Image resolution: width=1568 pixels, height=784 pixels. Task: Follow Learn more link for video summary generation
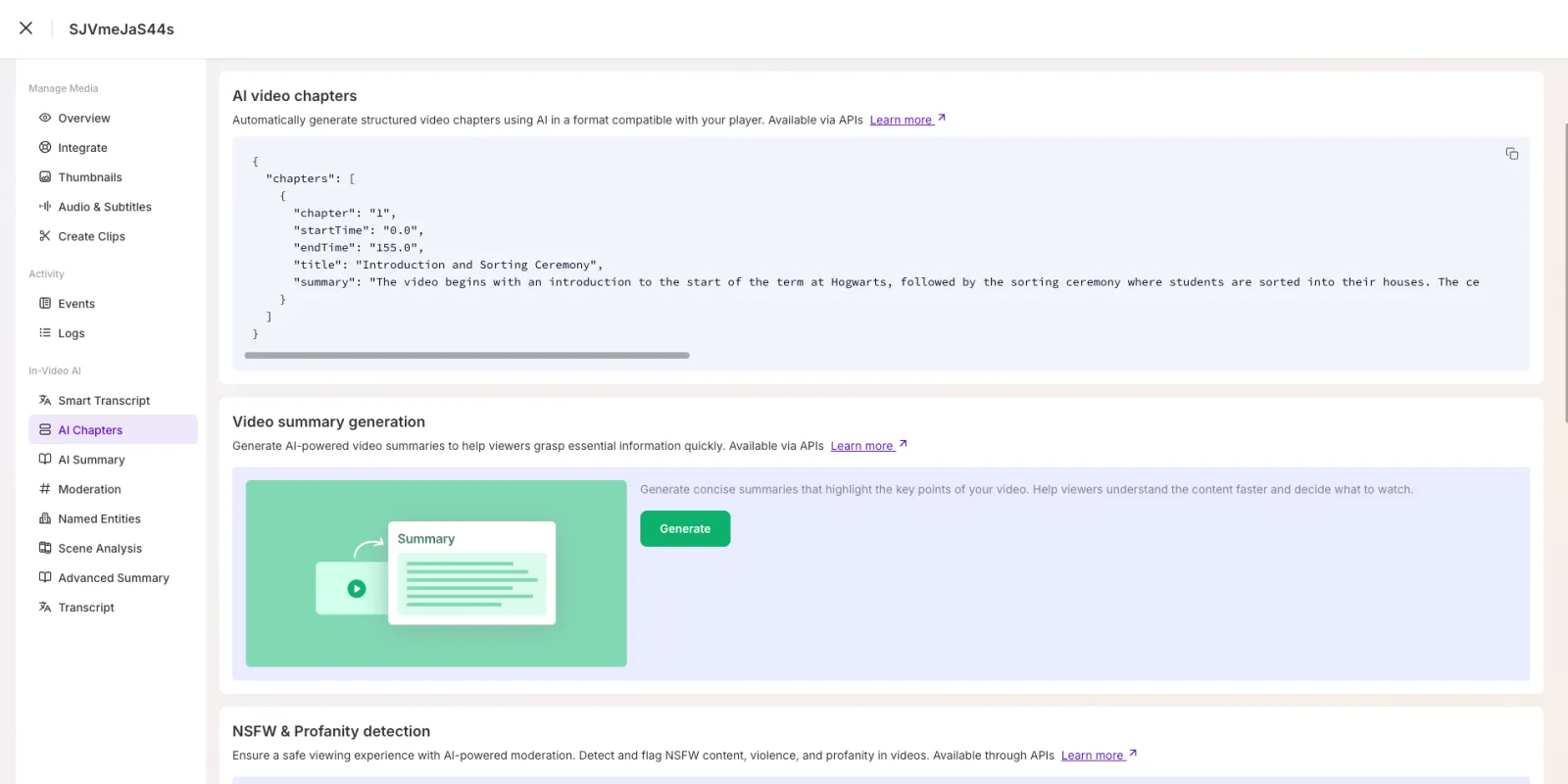(868, 446)
